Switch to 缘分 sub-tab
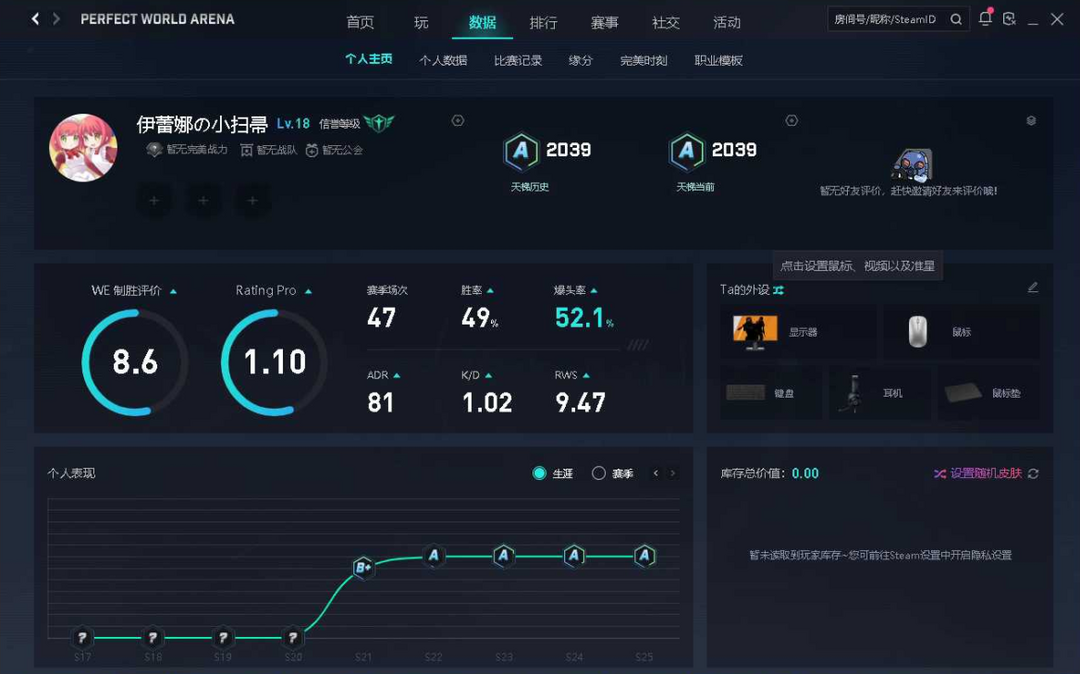Image resolution: width=1080 pixels, height=674 pixels. pos(581,61)
